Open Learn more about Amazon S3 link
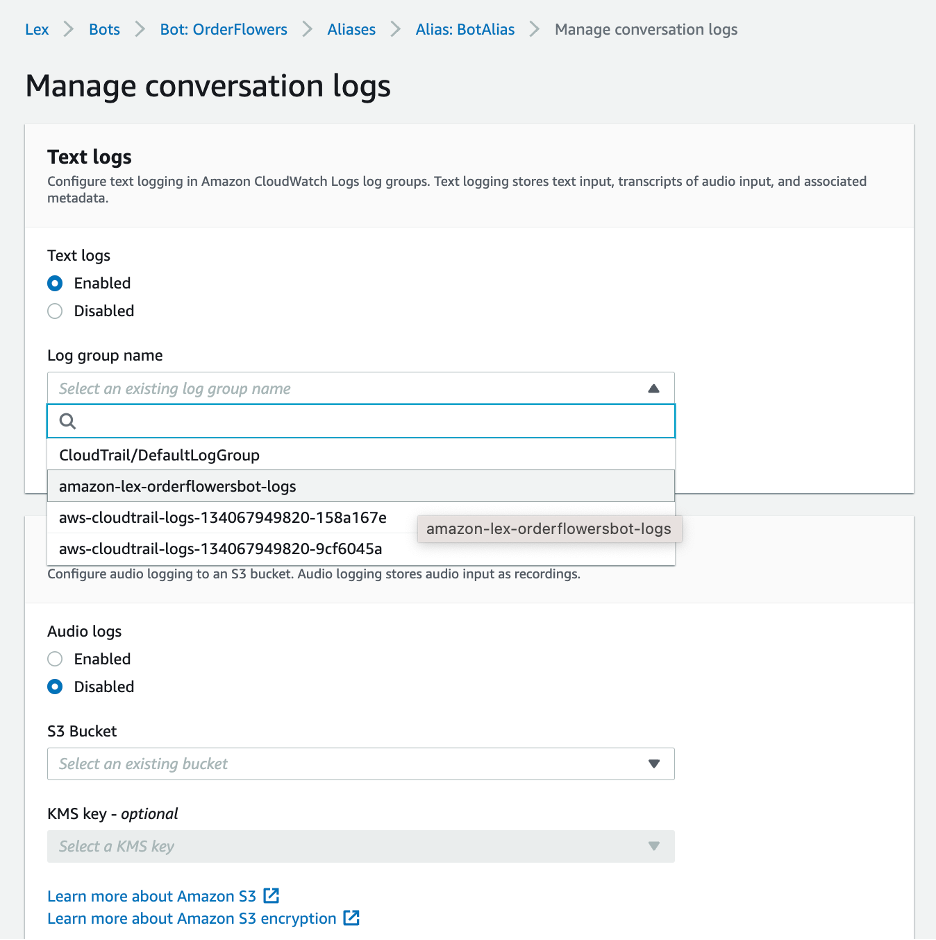936x940 pixels. coord(152,896)
